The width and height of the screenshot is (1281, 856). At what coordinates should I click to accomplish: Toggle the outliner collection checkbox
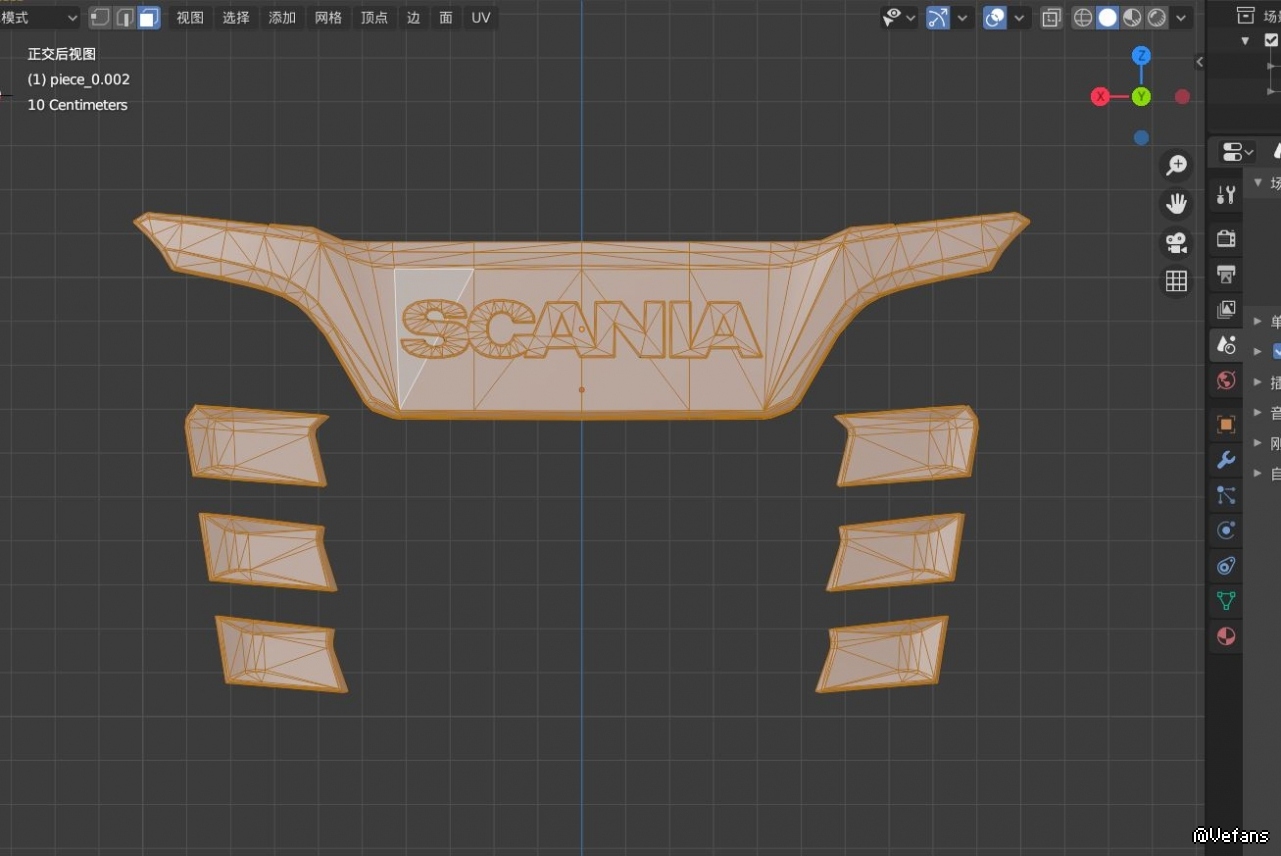(1271, 41)
